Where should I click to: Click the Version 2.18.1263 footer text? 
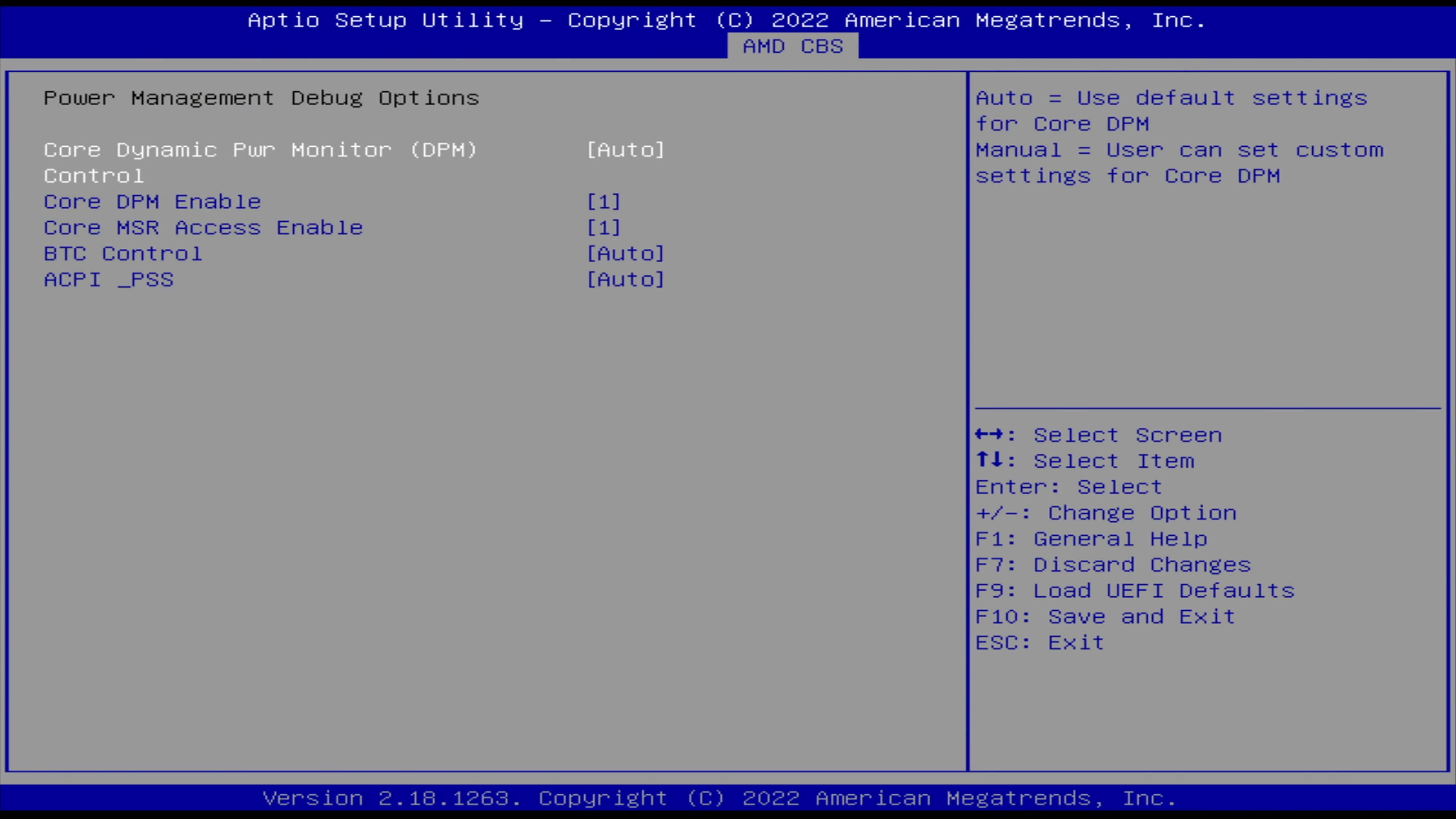click(x=720, y=799)
